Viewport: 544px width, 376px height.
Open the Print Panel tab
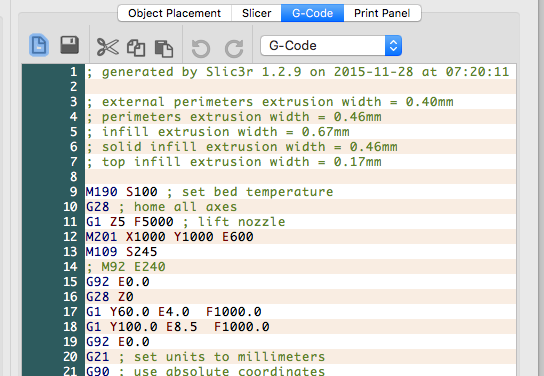[382, 13]
